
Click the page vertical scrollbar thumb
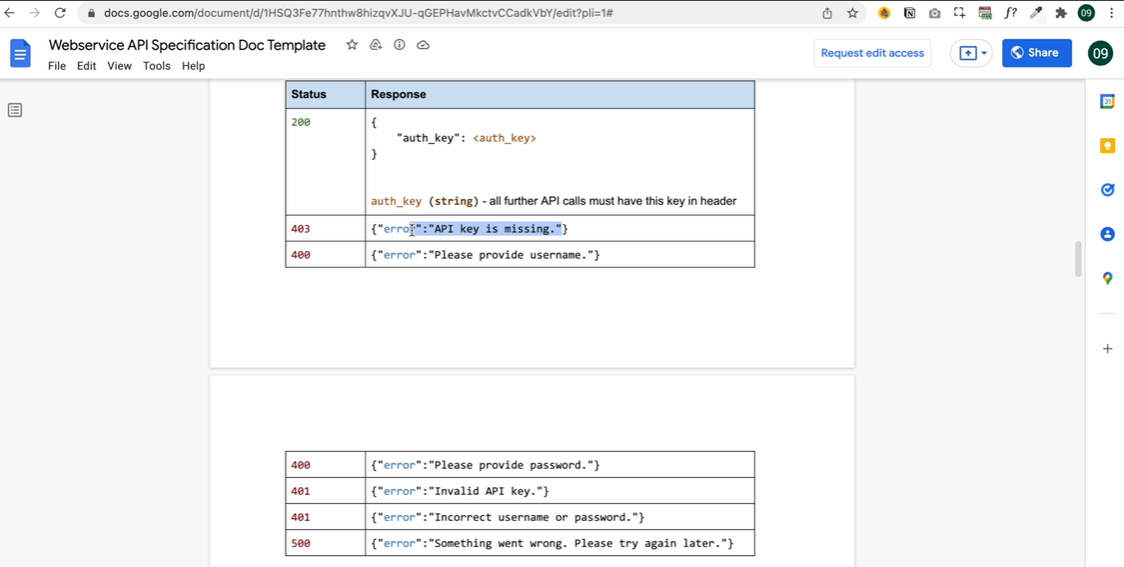coord(1077,259)
